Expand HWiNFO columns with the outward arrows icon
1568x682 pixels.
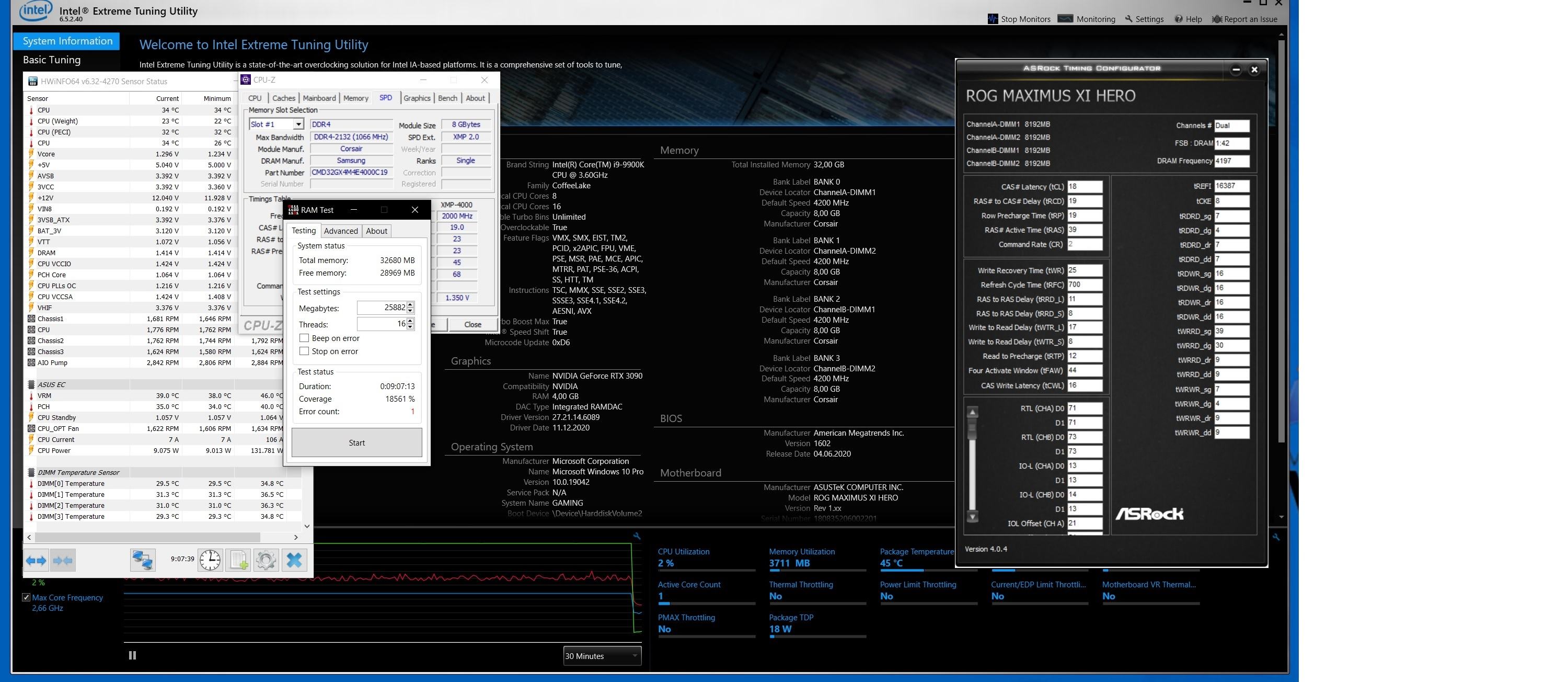[37, 560]
